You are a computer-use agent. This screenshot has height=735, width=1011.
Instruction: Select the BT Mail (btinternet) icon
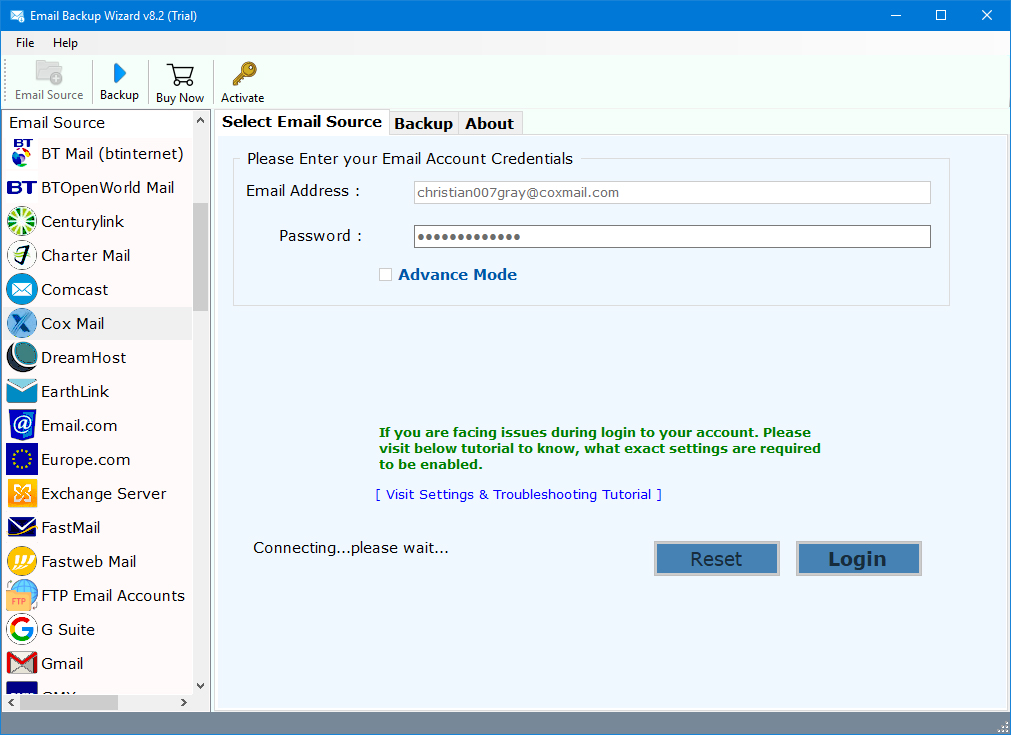(x=21, y=153)
